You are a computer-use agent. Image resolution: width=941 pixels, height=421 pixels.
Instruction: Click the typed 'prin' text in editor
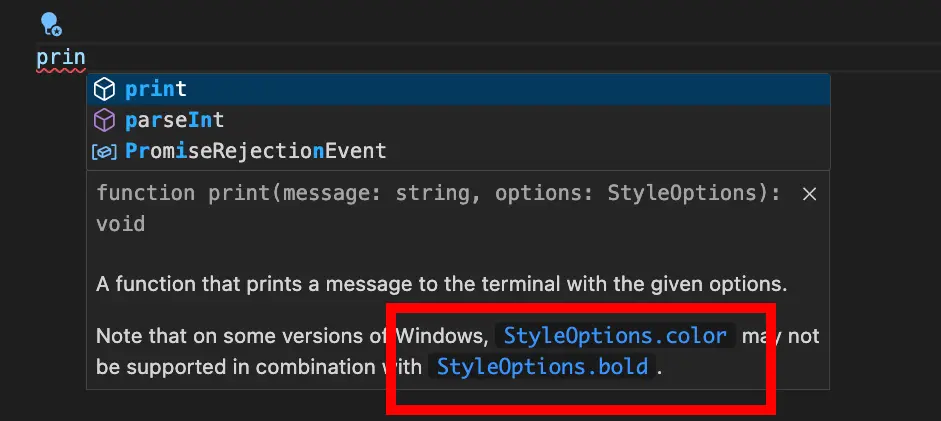tap(60, 58)
